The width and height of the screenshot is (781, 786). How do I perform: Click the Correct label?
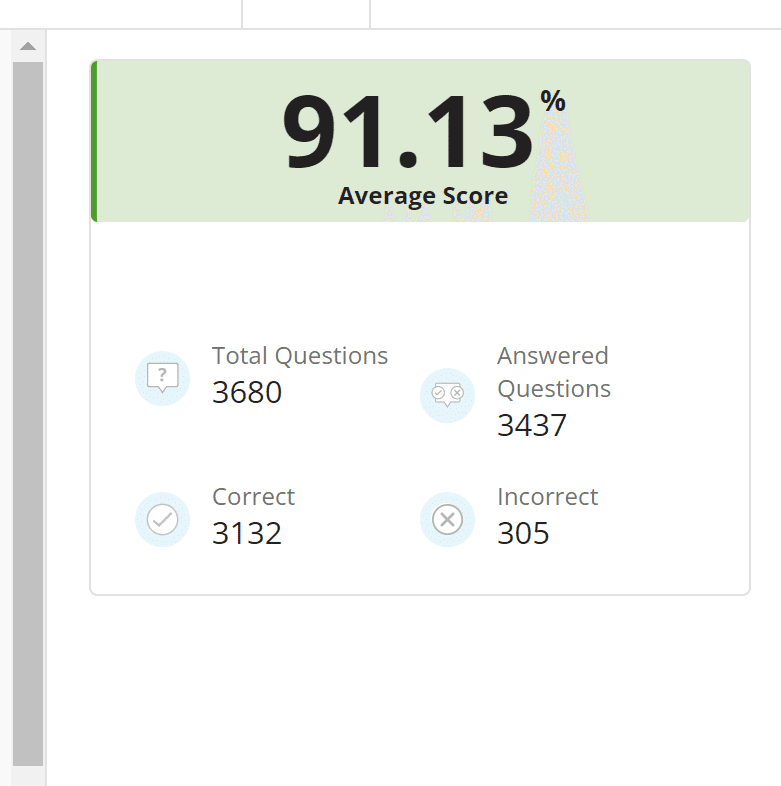point(253,497)
